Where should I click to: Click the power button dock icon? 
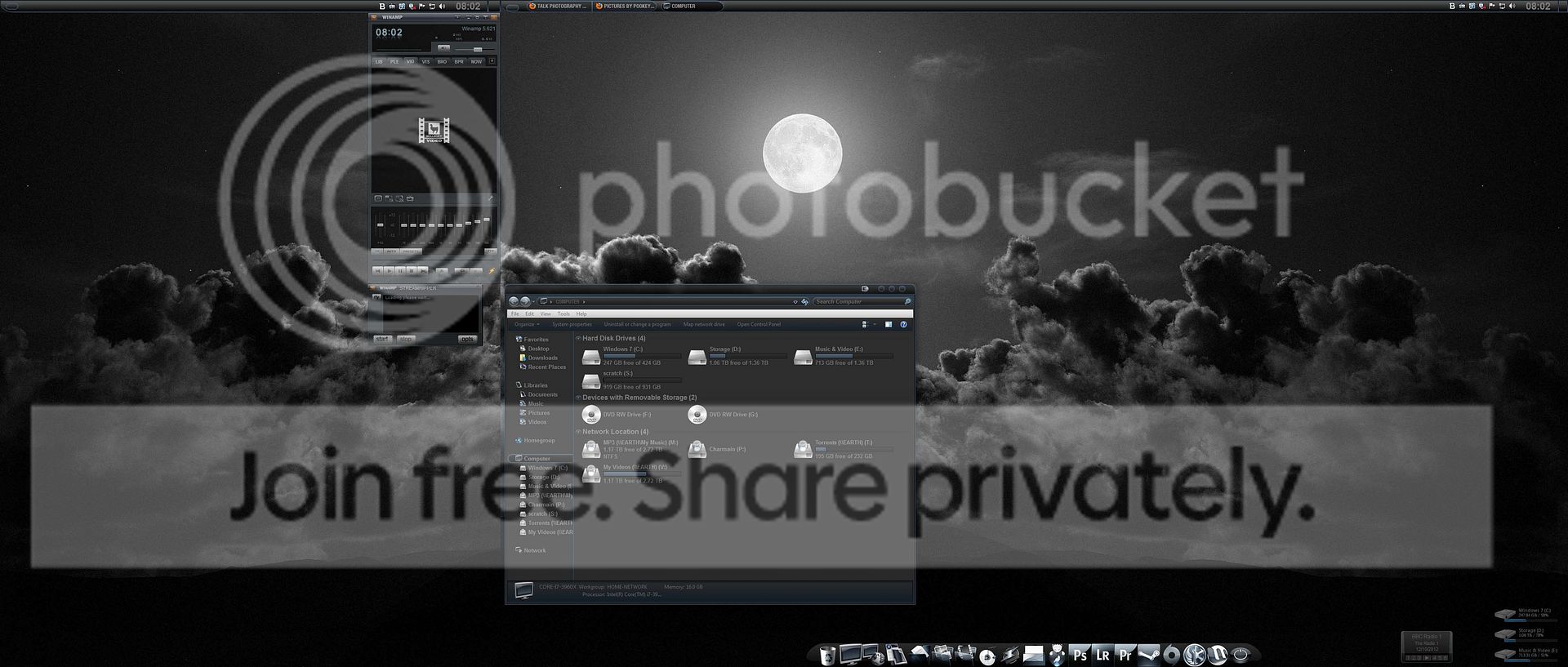[x=1241, y=655]
